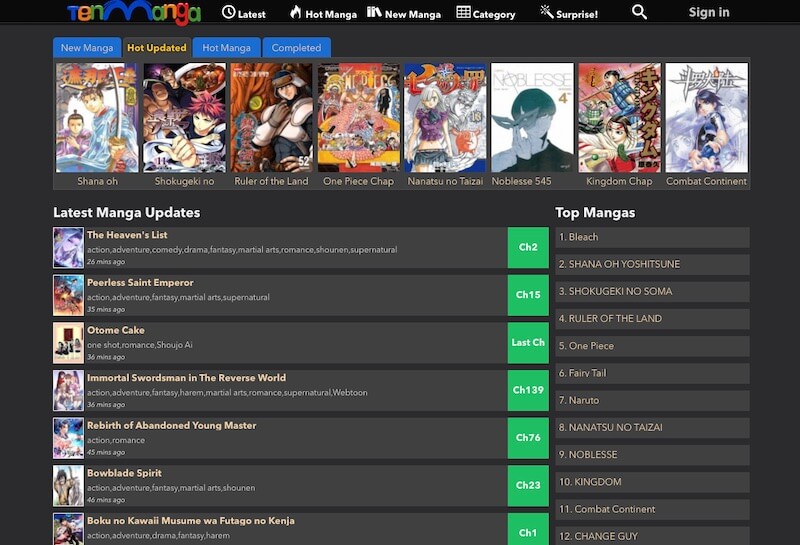Viewport: 800px width, 545px height.
Task: Click the Immortal Swordsman small thumbnail
Action: pyautogui.click(x=68, y=390)
